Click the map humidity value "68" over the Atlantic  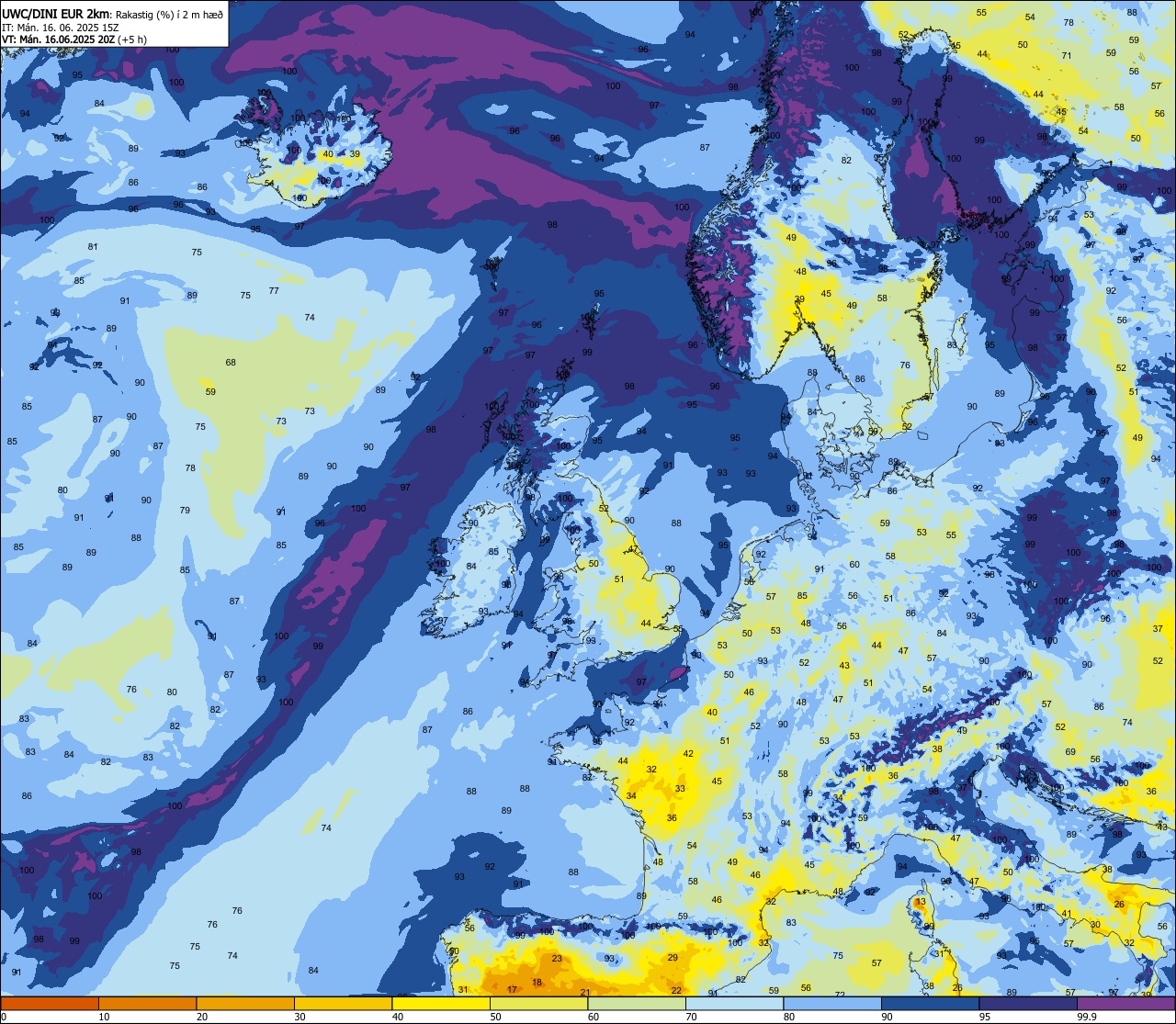[231, 362]
